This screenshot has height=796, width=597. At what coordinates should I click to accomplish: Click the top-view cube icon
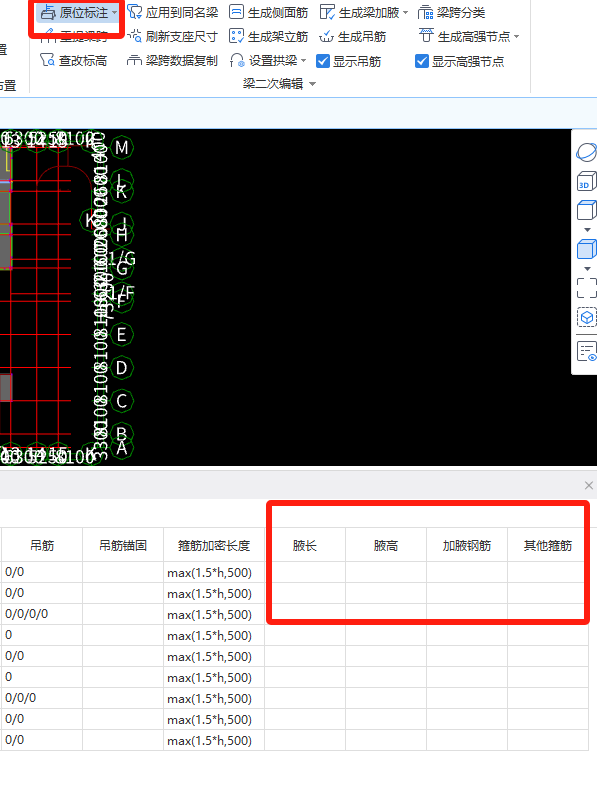586,210
